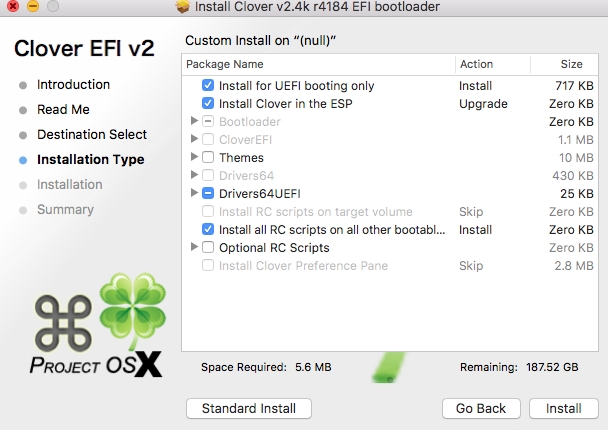The height and width of the screenshot is (430, 608).
Task: Toggle Install Clover in the ESP checkbox
Action: (x=208, y=104)
